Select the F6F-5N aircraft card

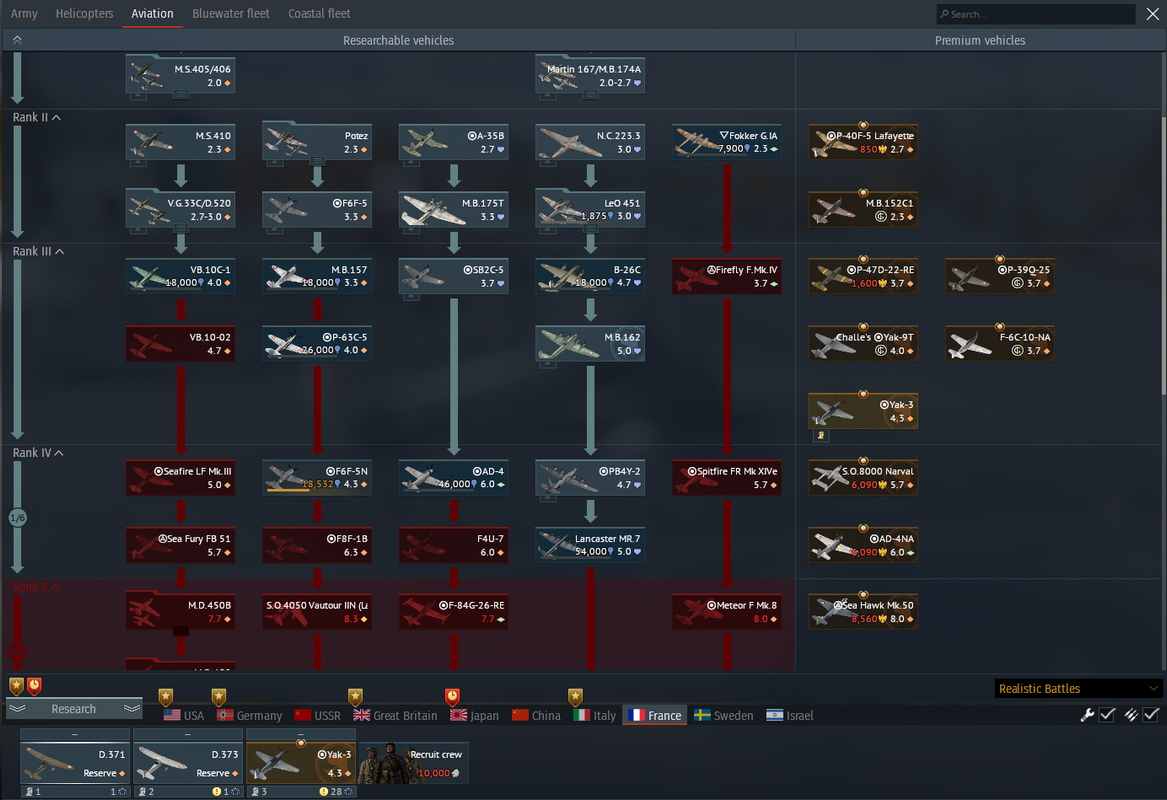click(317, 478)
